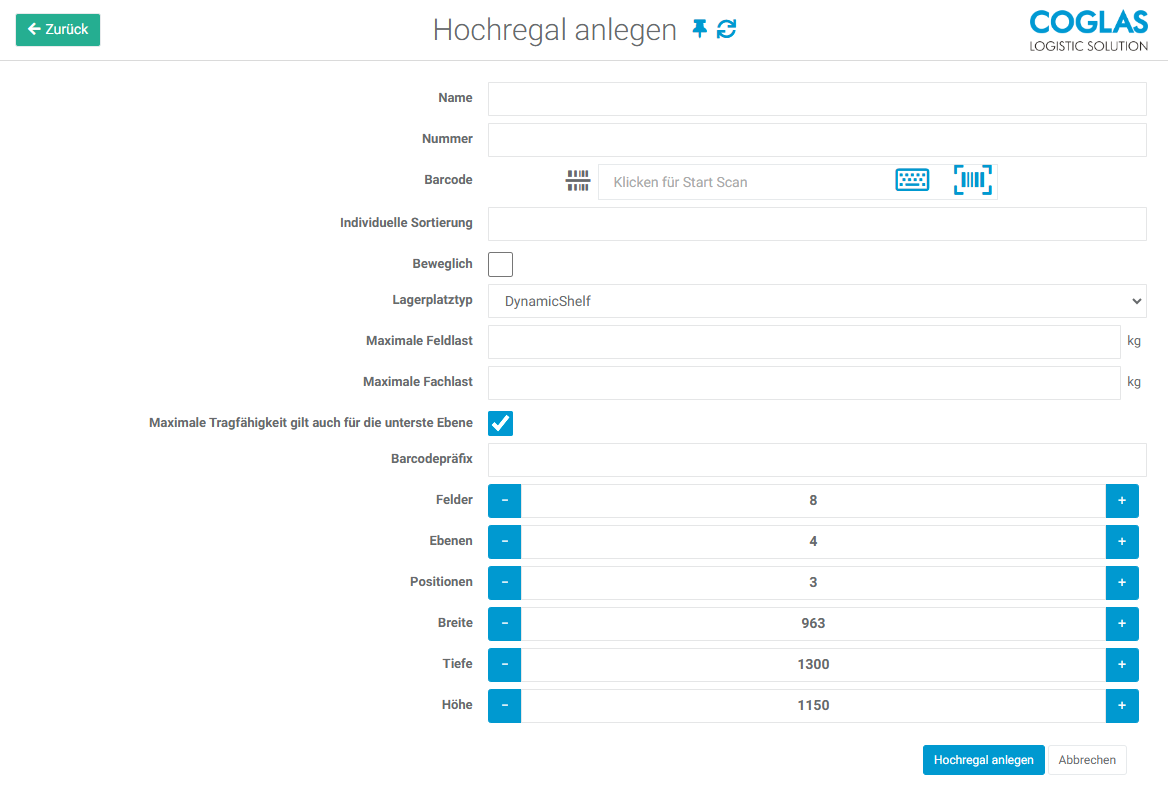The height and width of the screenshot is (793, 1168).
Task: Click the Abbrechen button
Action: coord(1086,760)
